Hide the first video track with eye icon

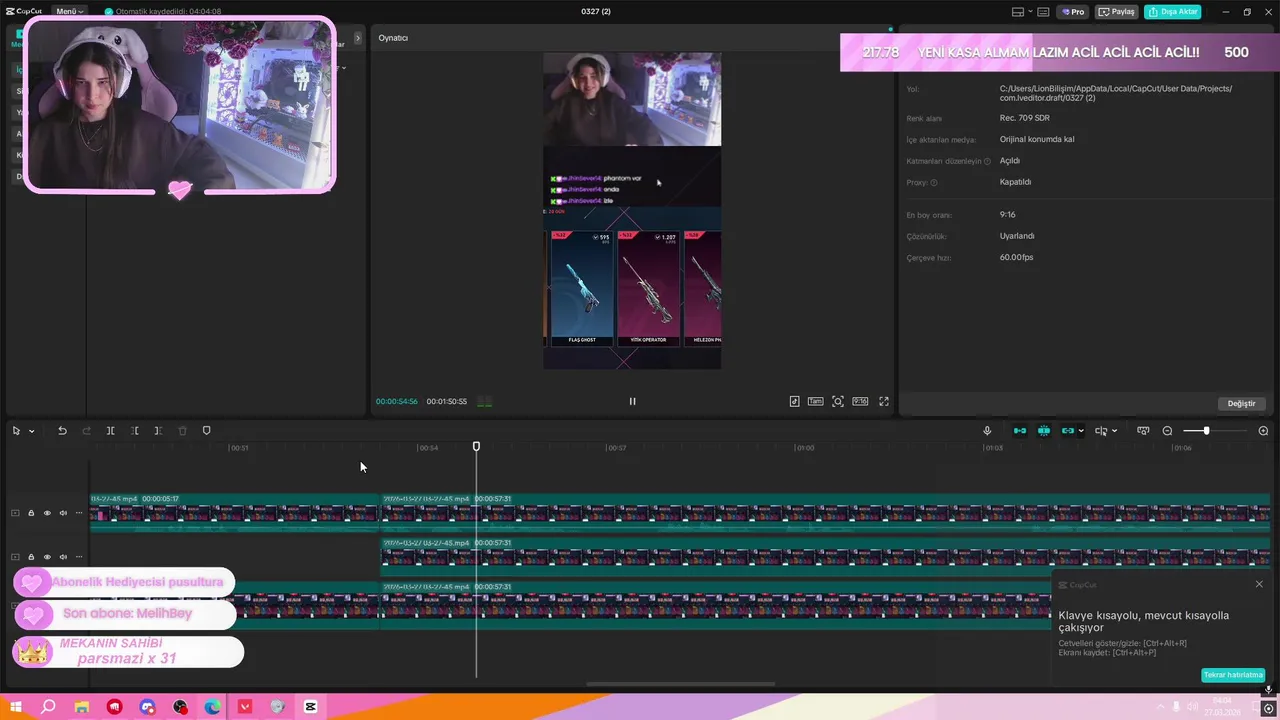pyautogui.click(x=47, y=513)
